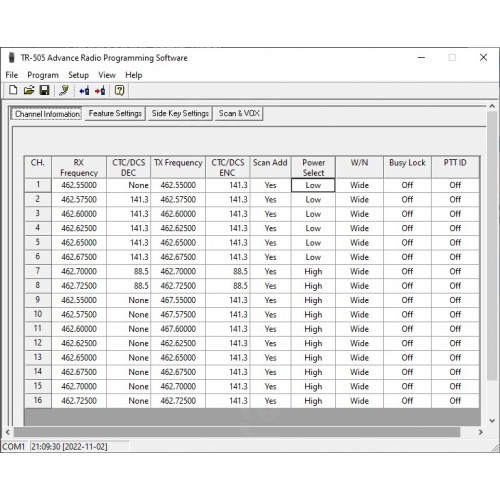The width and height of the screenshot is (500, 500).
Task: Minimize the TR-505 programming software window
Action: 421,57
